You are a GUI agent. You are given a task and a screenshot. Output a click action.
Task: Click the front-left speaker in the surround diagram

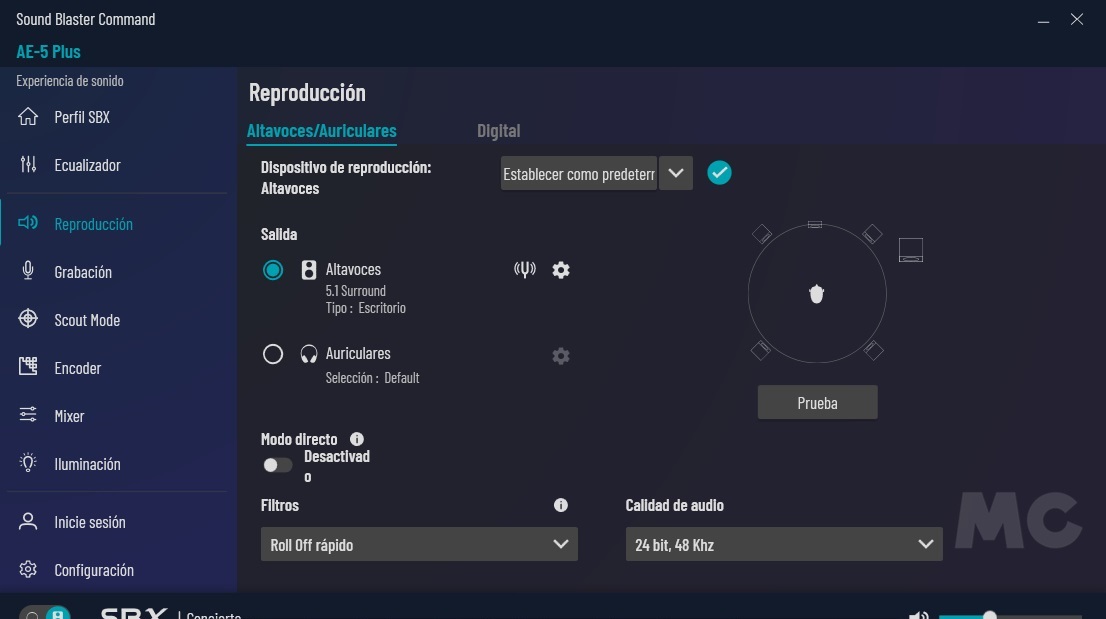[x=762, y=234]
